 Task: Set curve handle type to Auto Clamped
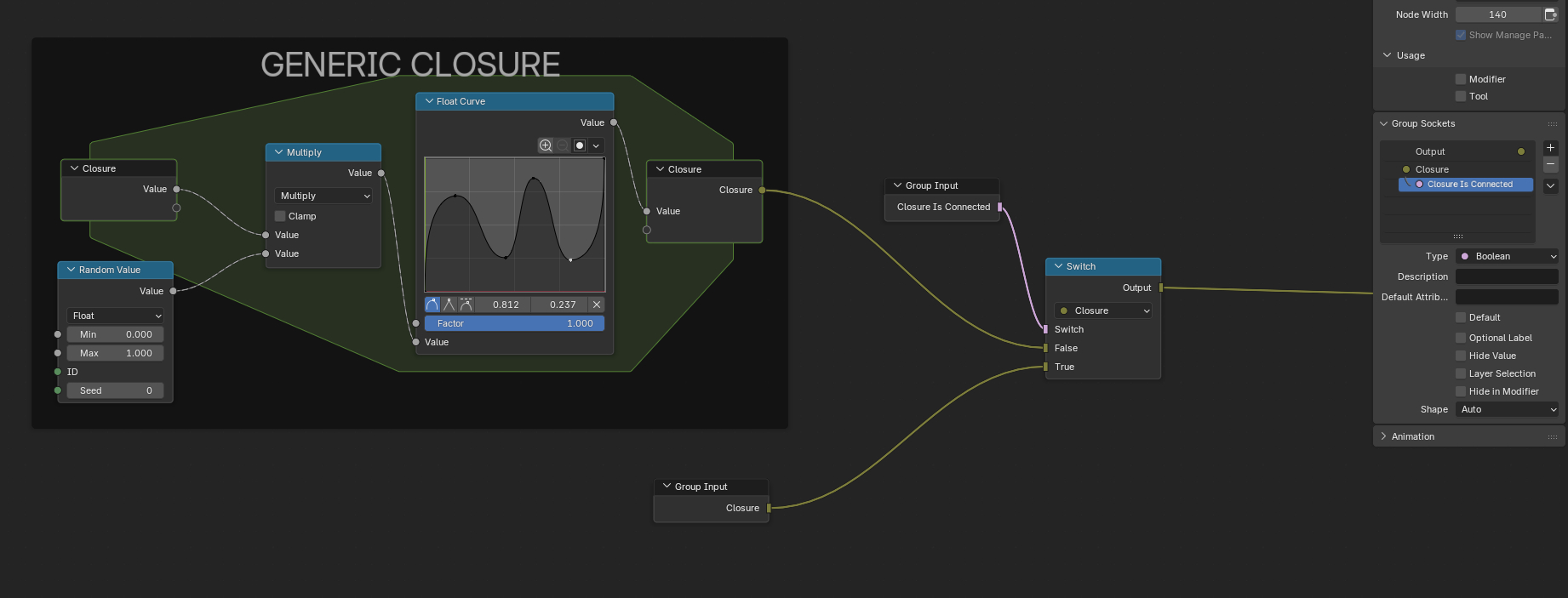click(x=466, y=305)
